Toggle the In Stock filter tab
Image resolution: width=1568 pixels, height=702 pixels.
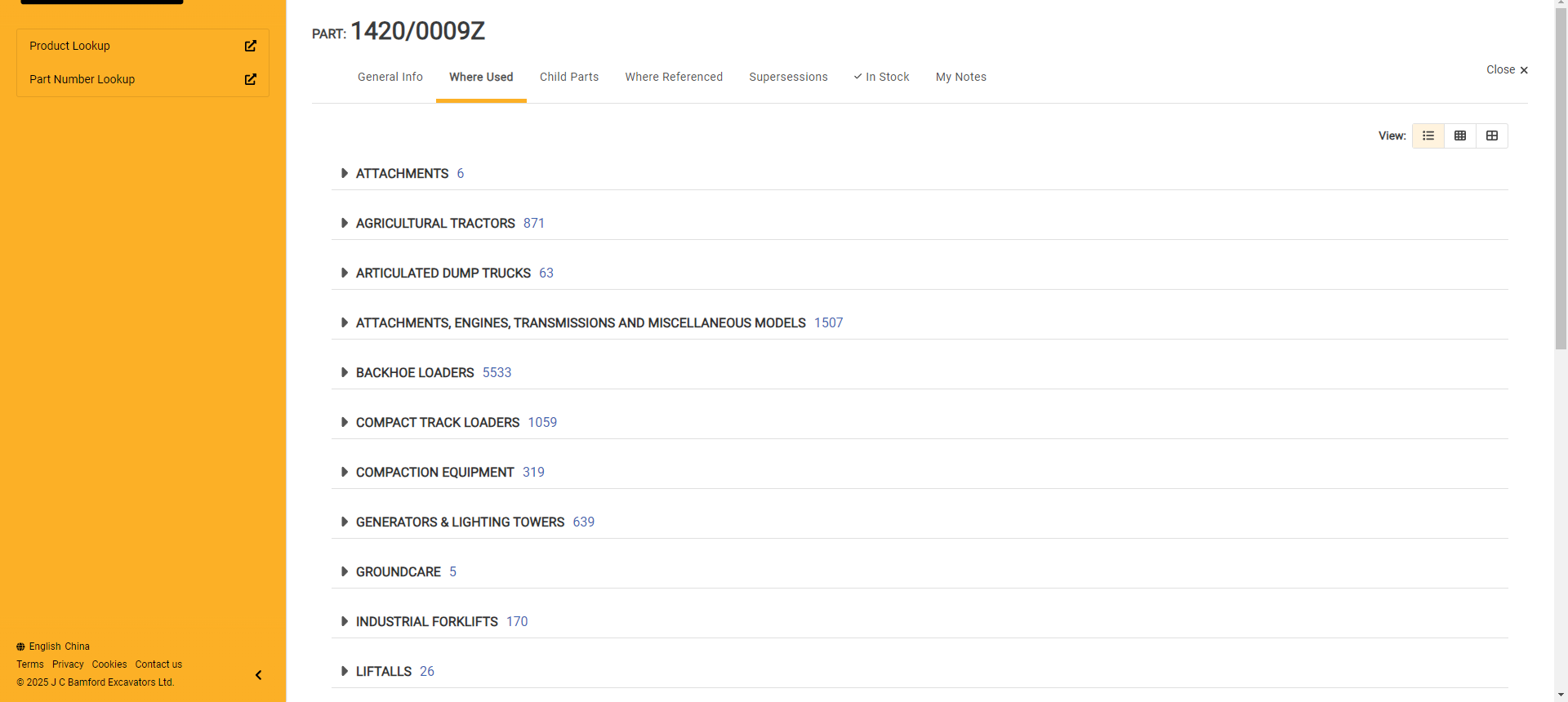[x=881, y=77]
